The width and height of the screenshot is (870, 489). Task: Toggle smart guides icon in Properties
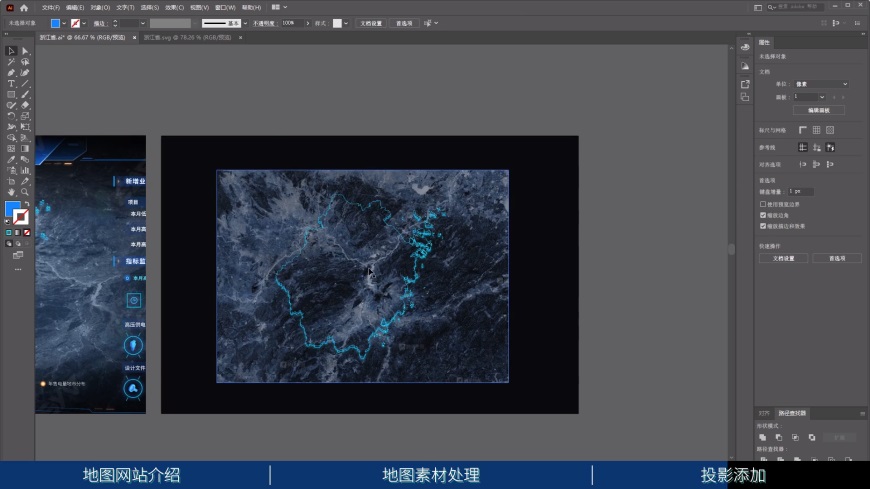[830, 147]
